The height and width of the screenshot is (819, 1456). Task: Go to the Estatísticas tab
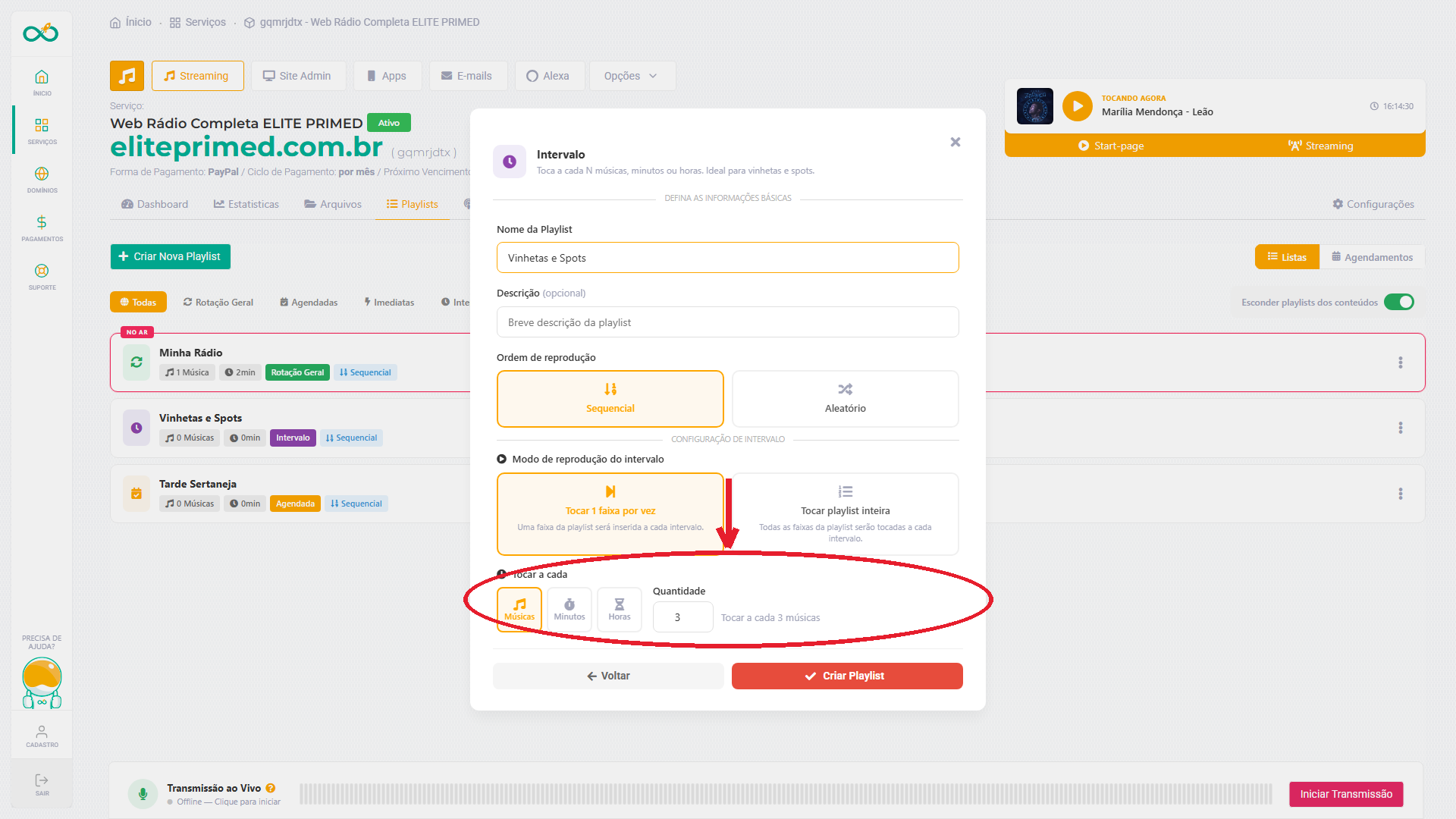click(x=246, y=204)
